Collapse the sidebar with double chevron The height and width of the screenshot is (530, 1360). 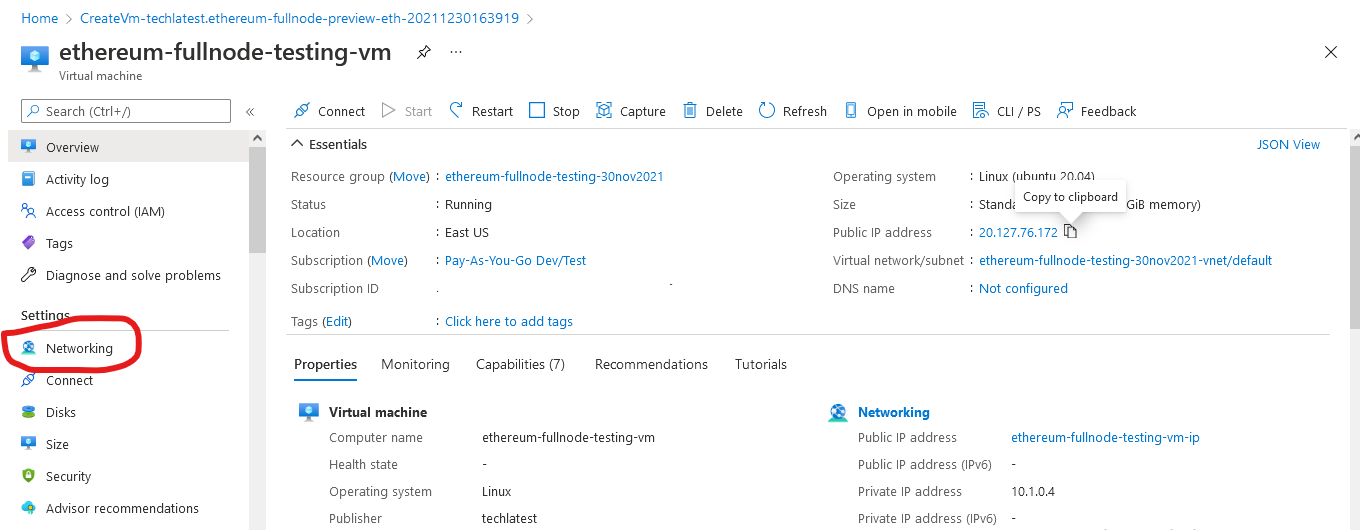tap(250, 112)
